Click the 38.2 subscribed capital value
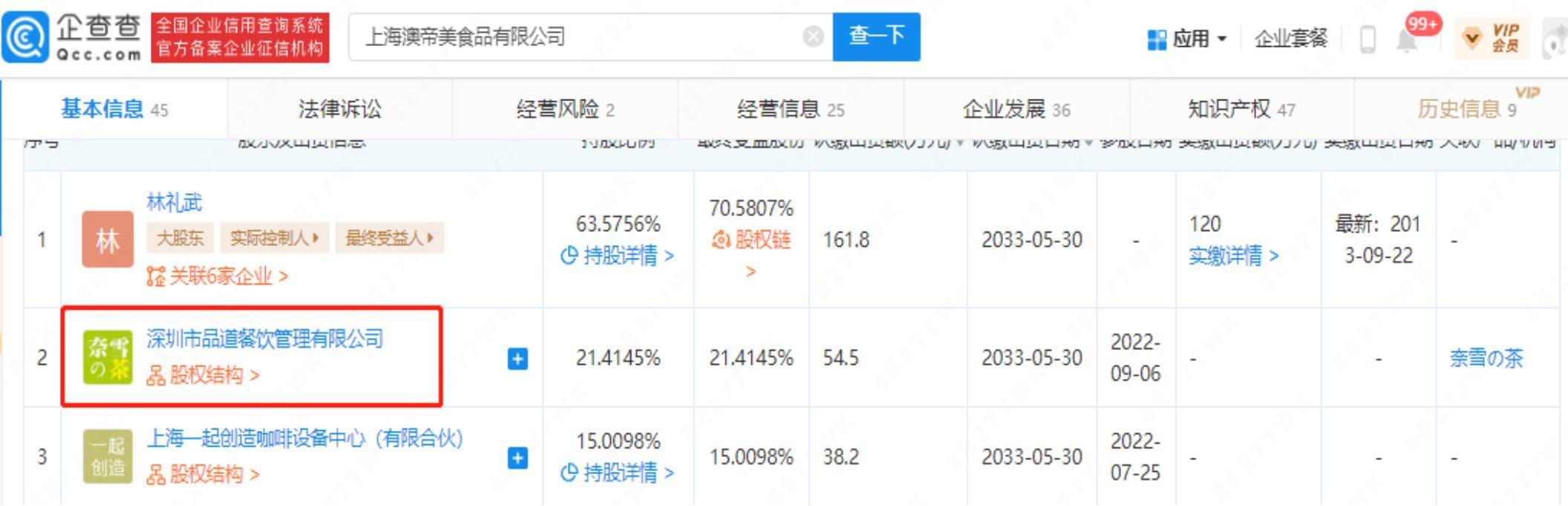1568x506 pixels. point(840,457)
